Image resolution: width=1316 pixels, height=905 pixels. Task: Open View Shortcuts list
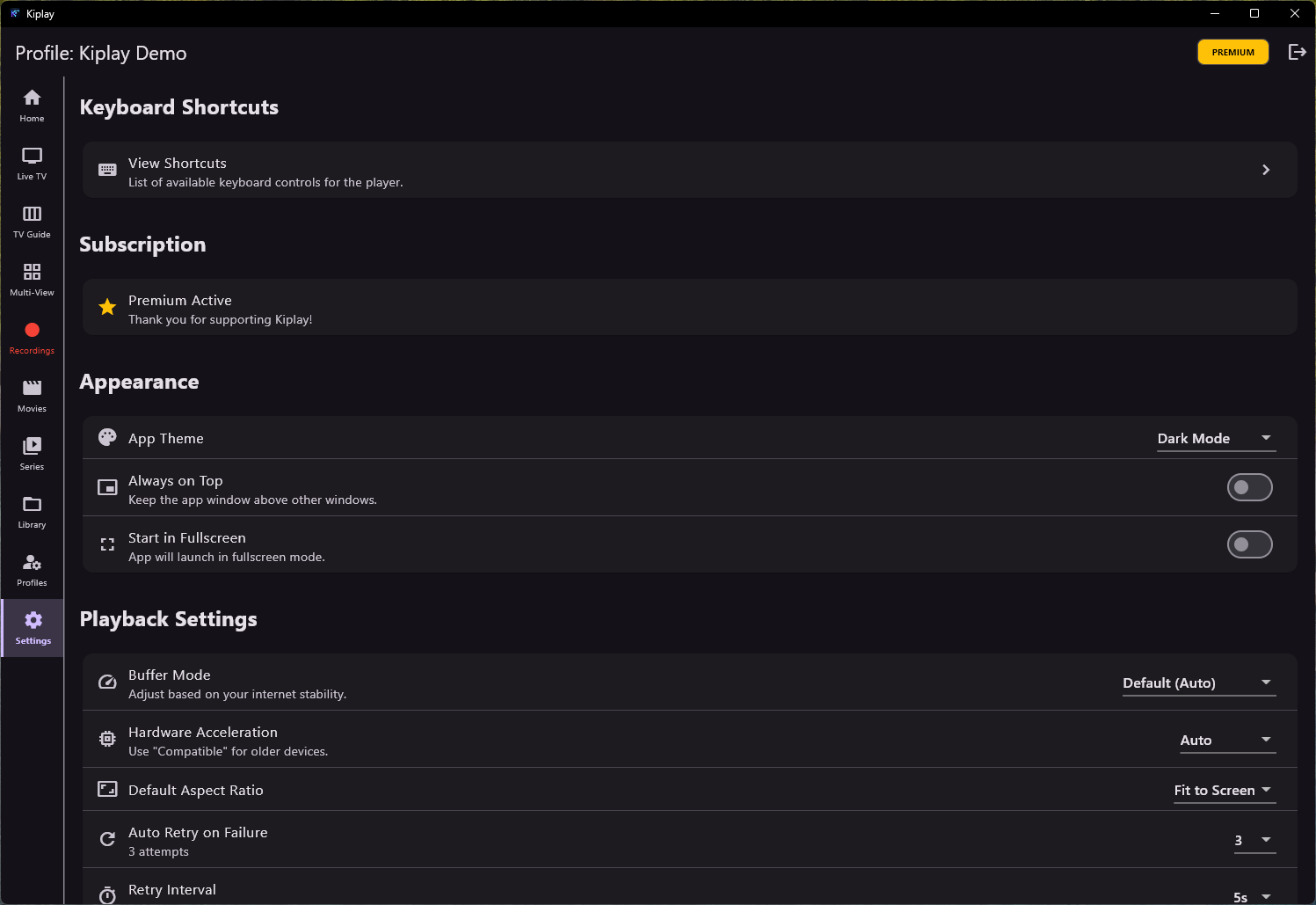(x=689, y=170)
